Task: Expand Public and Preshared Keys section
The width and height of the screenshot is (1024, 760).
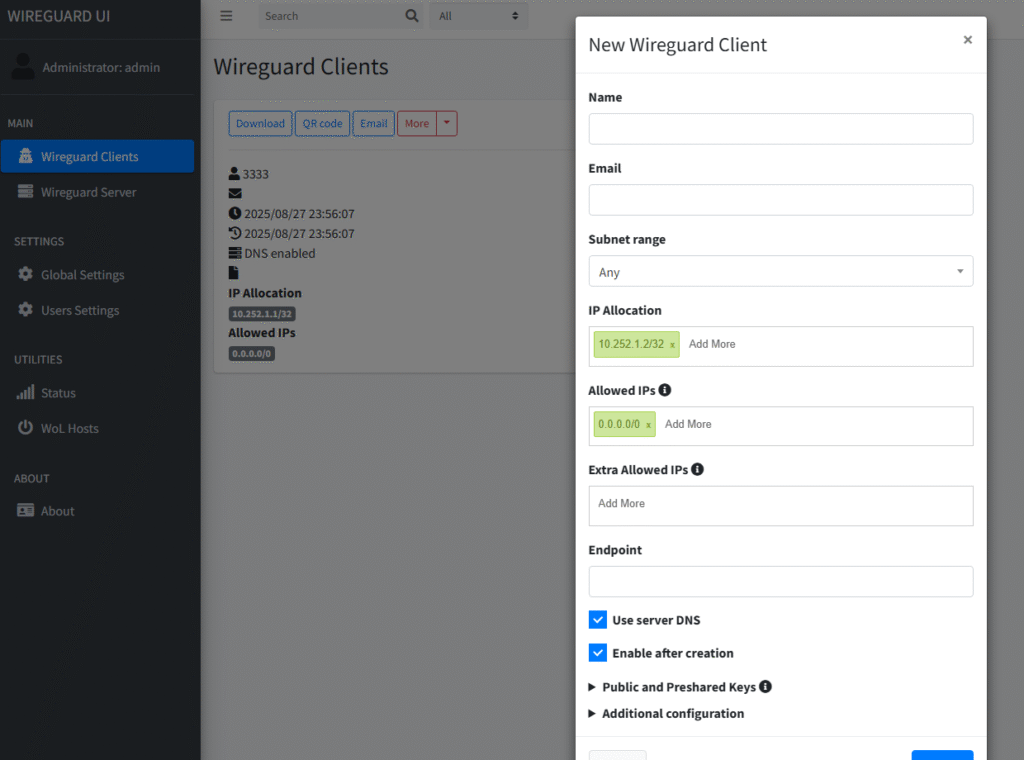Action: pos(678,687)
